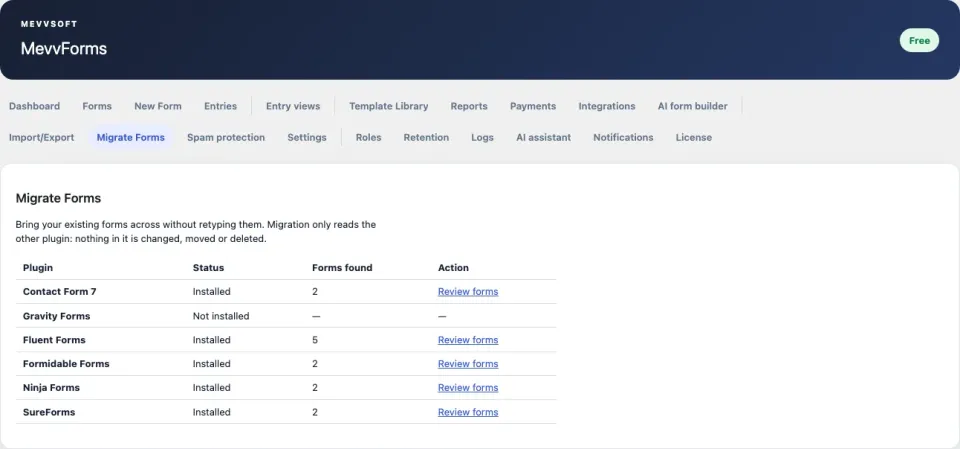The width and height of the screenshot is (960, 449).
Task: Click Installed status in Ninja Forms row
Action: coord(212,388)
